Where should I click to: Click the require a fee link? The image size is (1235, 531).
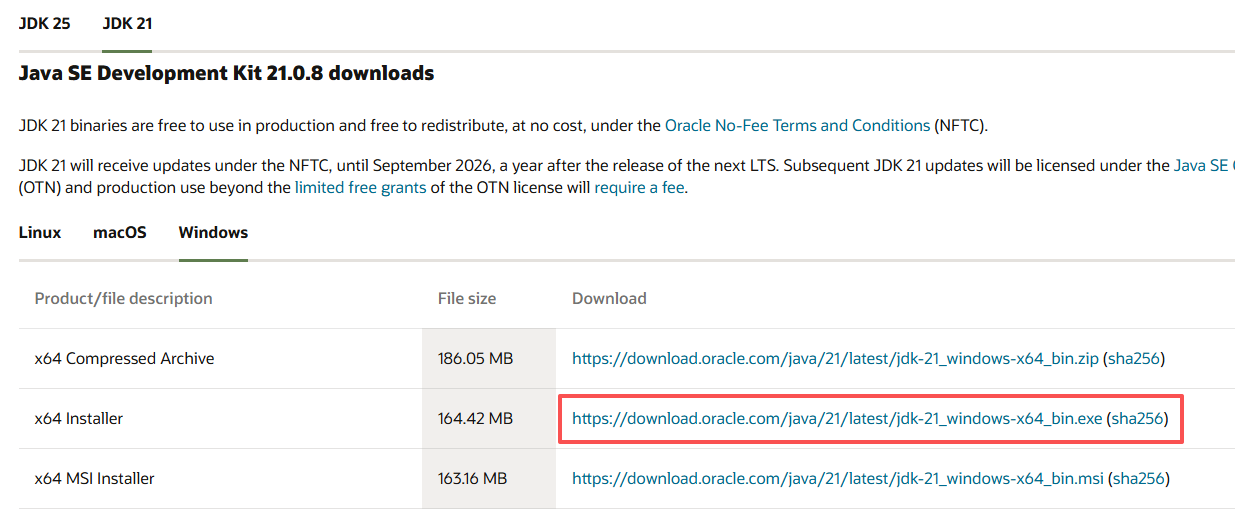pyautogui.click(x=638, y=187)
